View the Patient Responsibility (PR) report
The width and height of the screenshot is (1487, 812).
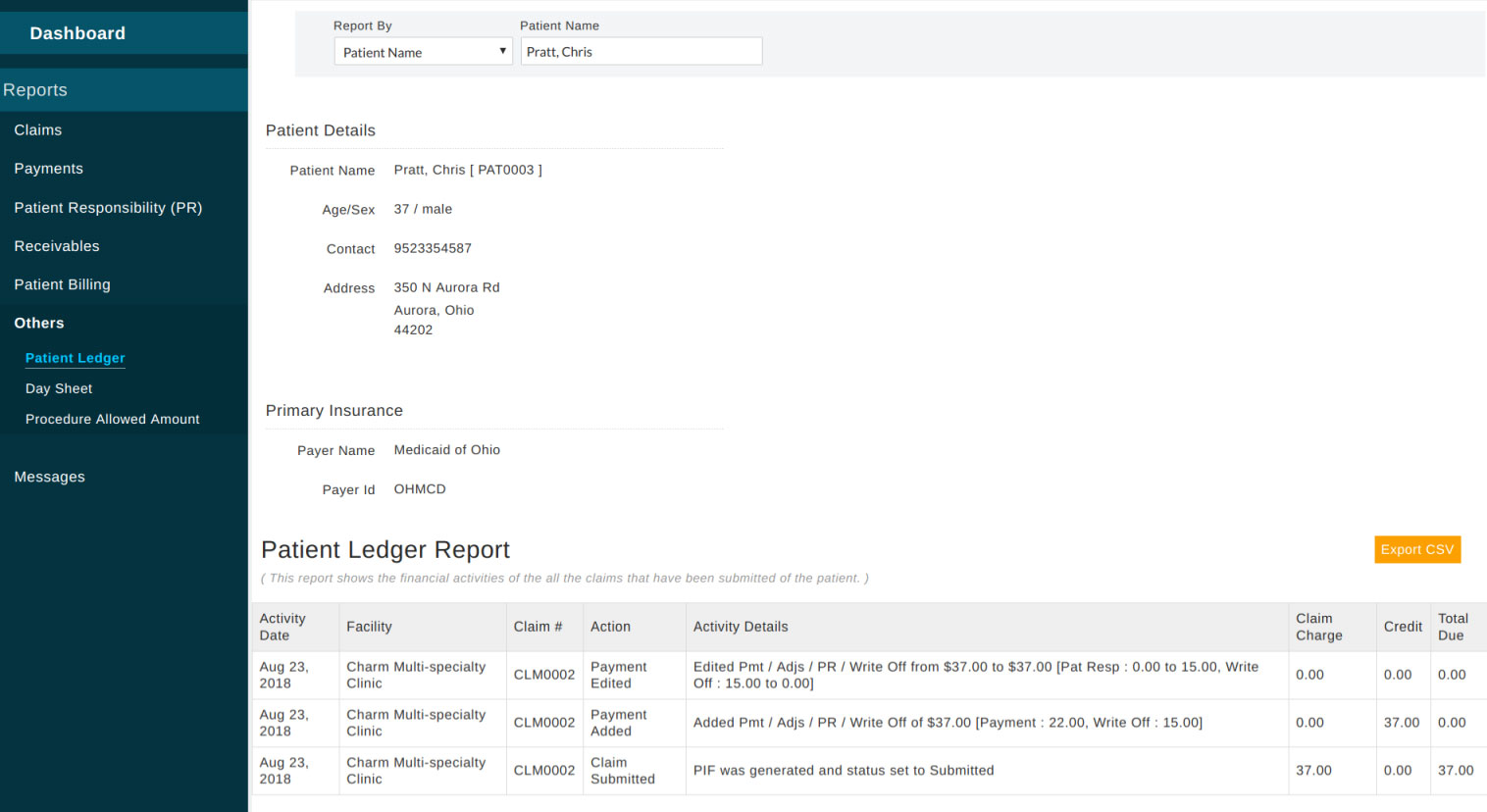108,207
